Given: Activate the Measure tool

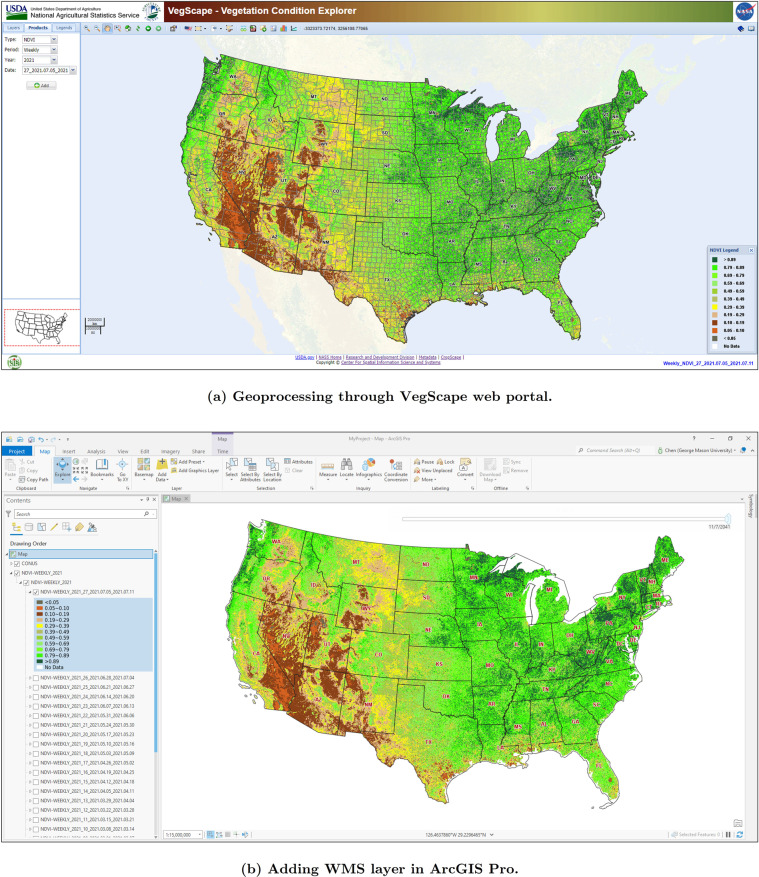Looking at the screenshot, I should click(x=328, y=468).
